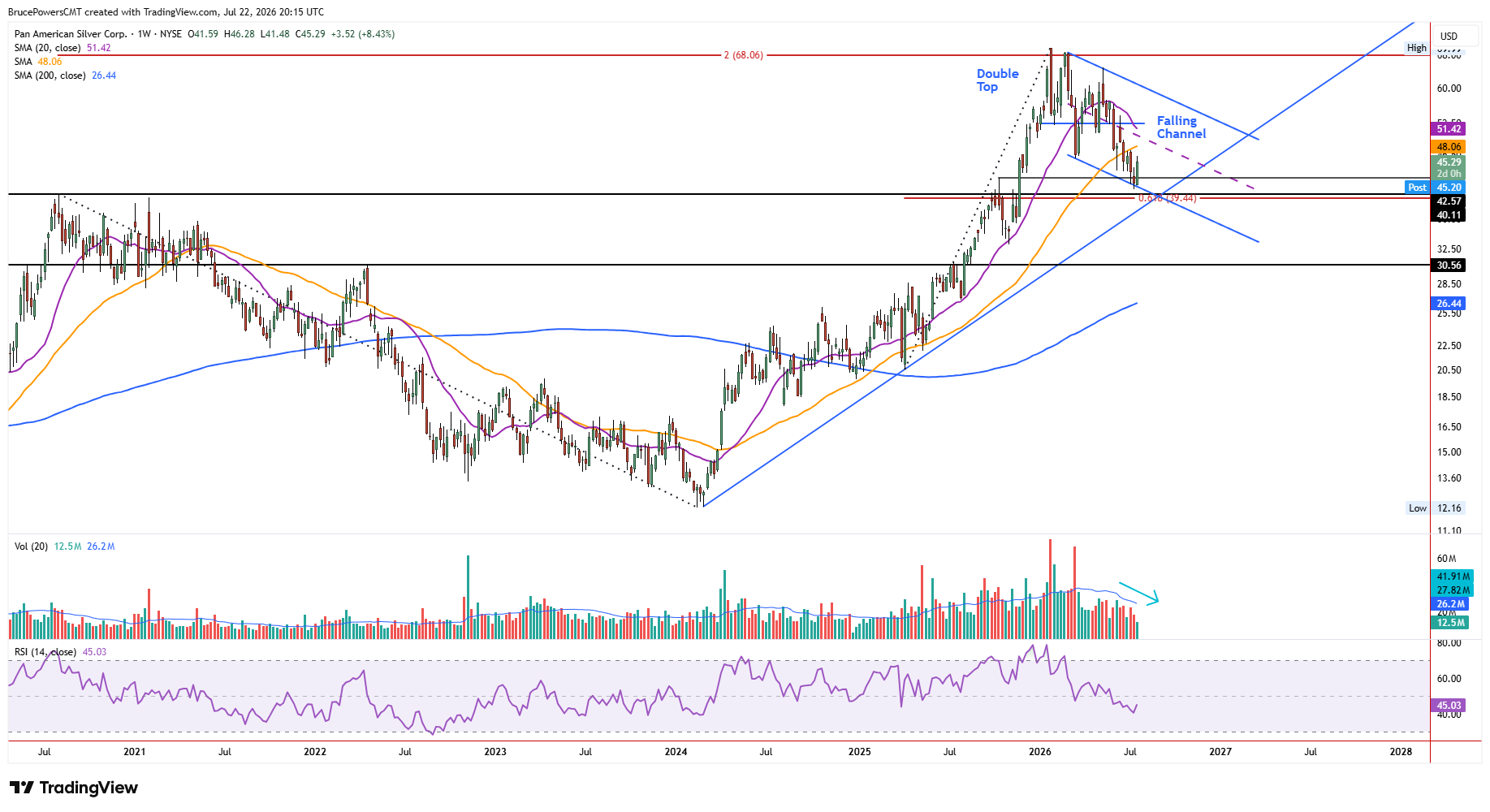1490x812 pixels.
Task: Click the 2027 label on the time axis
Action: click(1220, 752)
